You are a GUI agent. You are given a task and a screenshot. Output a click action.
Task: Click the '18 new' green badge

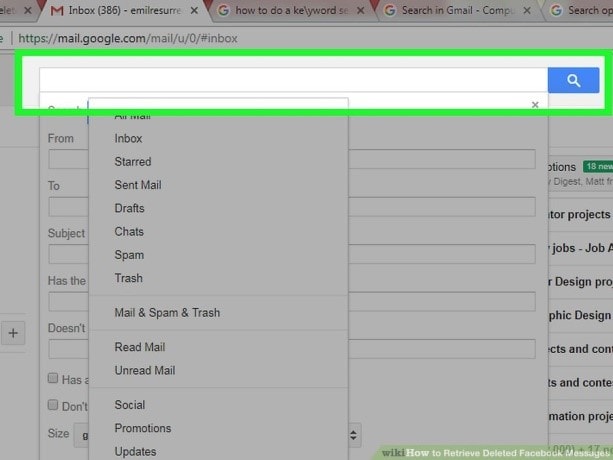click(x=598, y=166)
